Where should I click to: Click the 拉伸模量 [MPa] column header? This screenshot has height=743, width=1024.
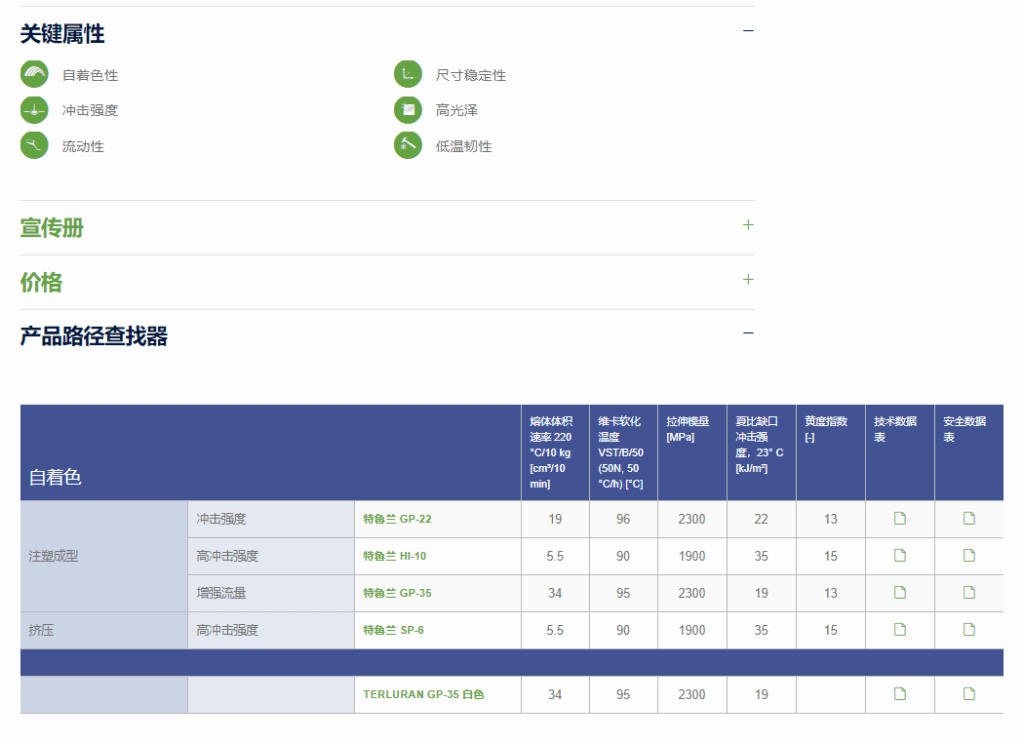(692, 452)
